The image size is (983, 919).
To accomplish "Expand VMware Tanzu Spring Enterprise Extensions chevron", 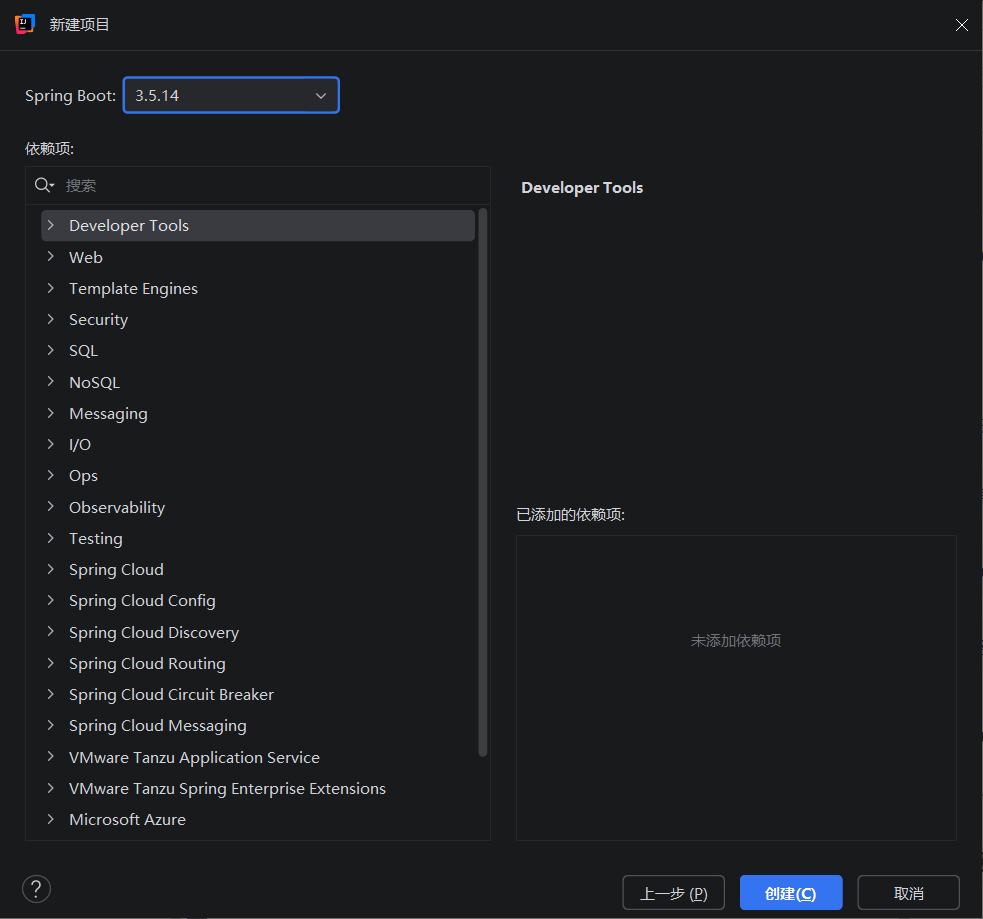I will [51, 788].
